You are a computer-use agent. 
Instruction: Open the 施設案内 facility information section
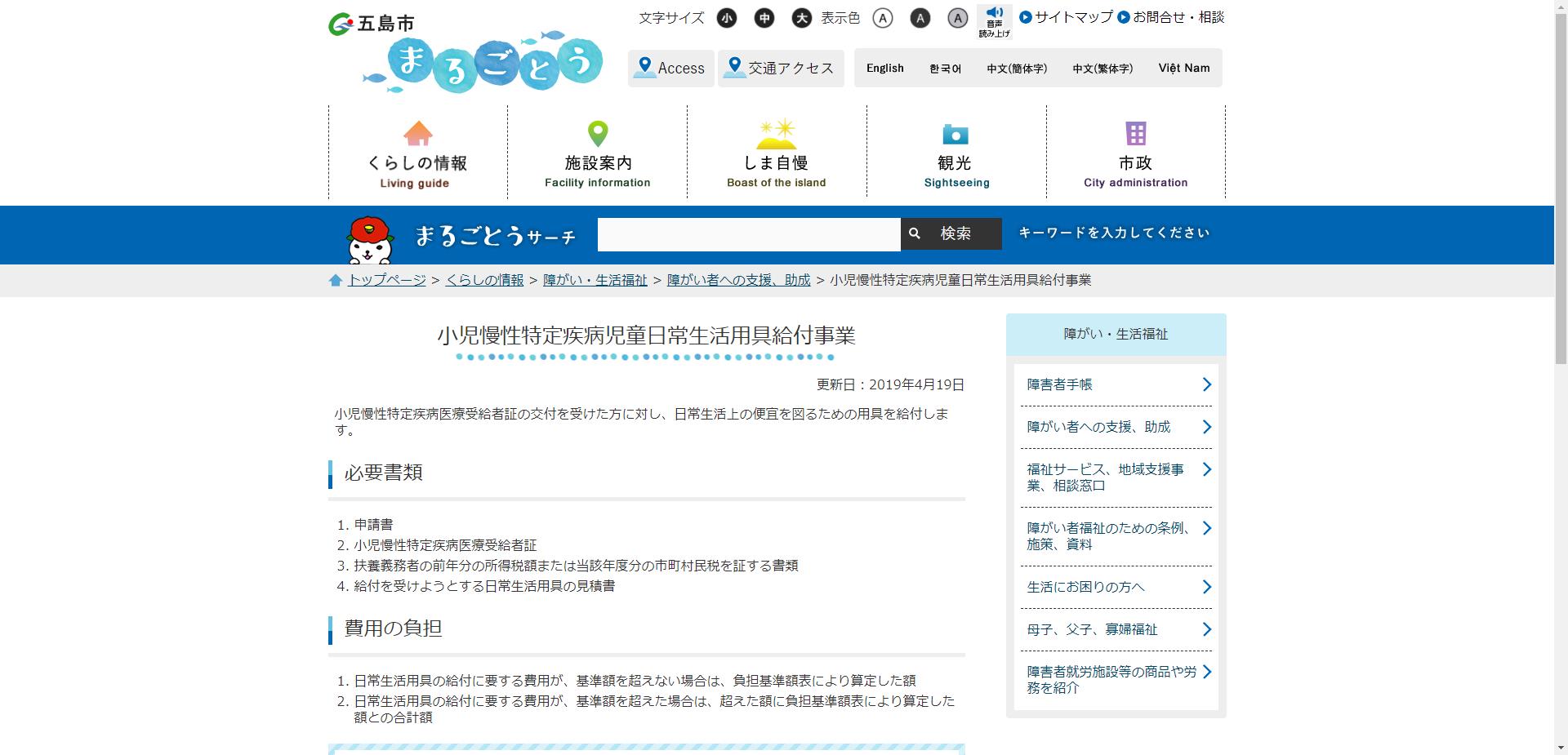pos(597,133)
